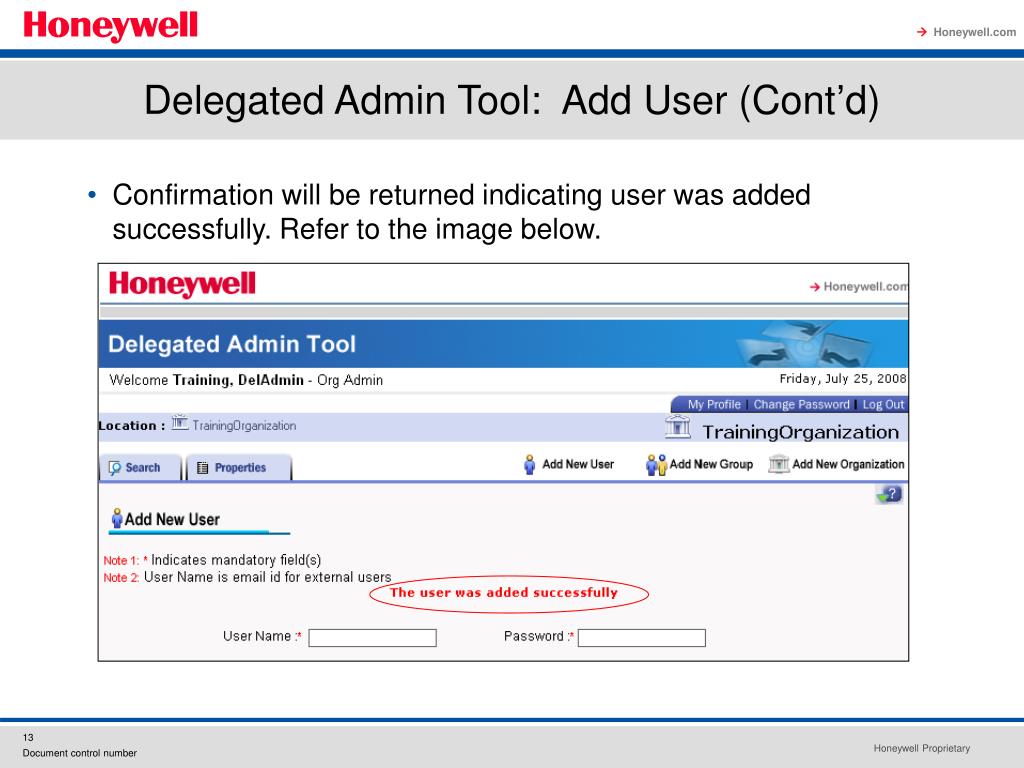
Task: Click the 'Delegated Admin Tool' banner title
Action: coord(232,344)
